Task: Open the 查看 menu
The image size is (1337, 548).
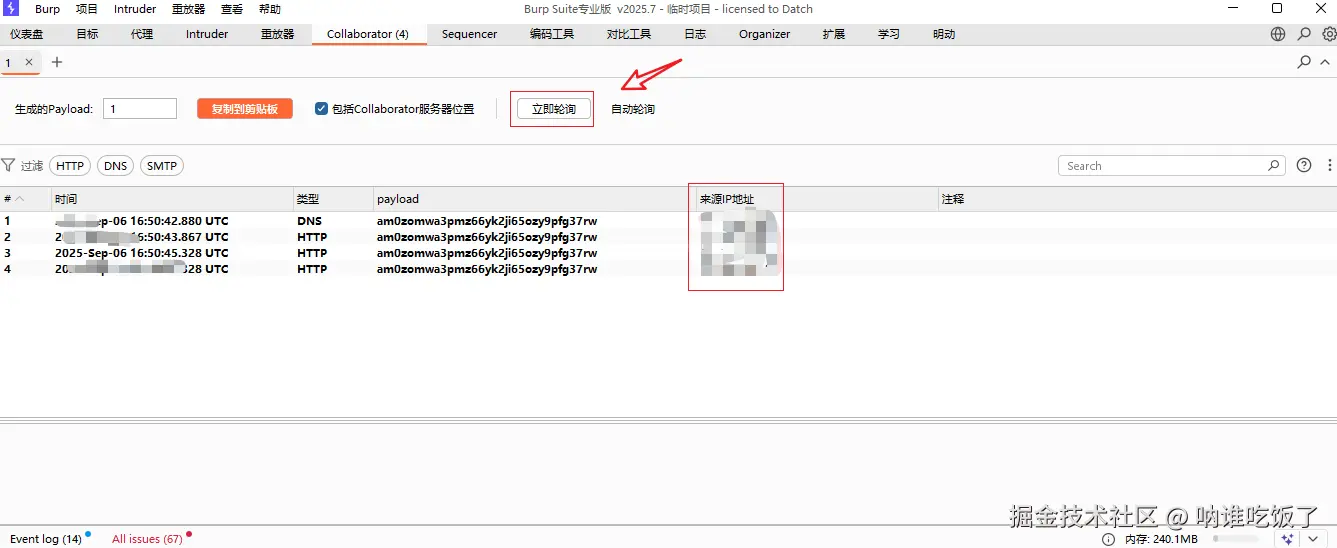Action: 232,9
